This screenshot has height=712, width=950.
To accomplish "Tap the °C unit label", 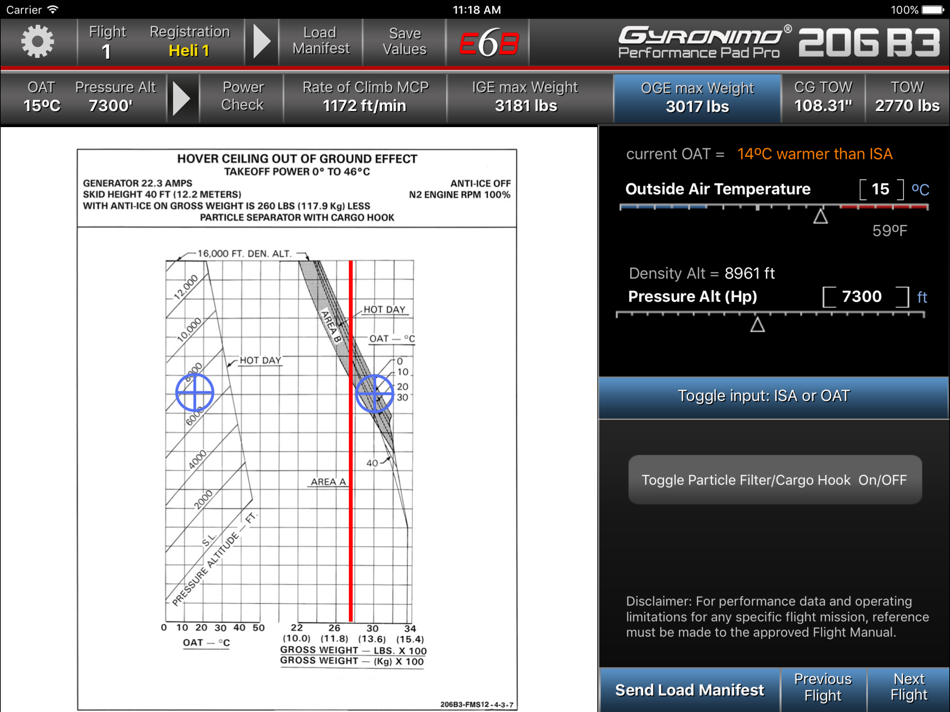I will 920,190.
